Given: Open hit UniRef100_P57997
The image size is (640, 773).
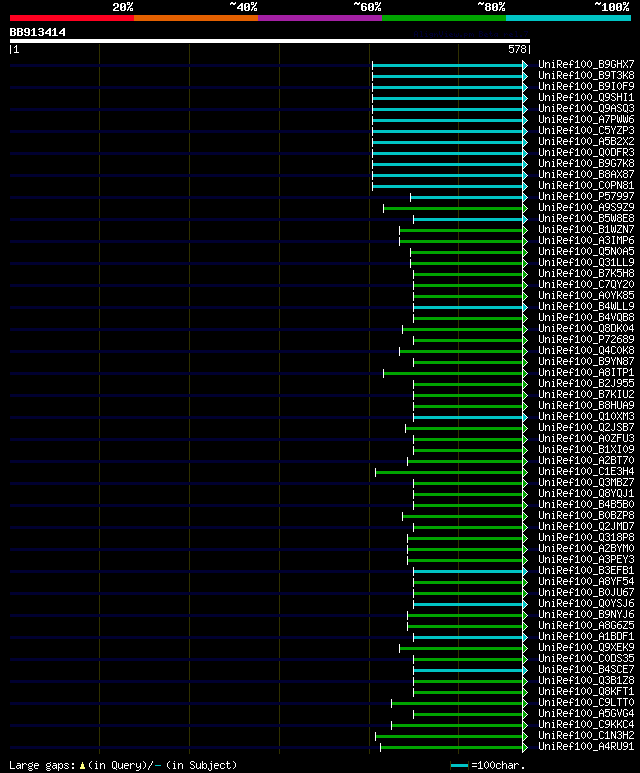Looking at the screenshot, I should pos(586,197).
